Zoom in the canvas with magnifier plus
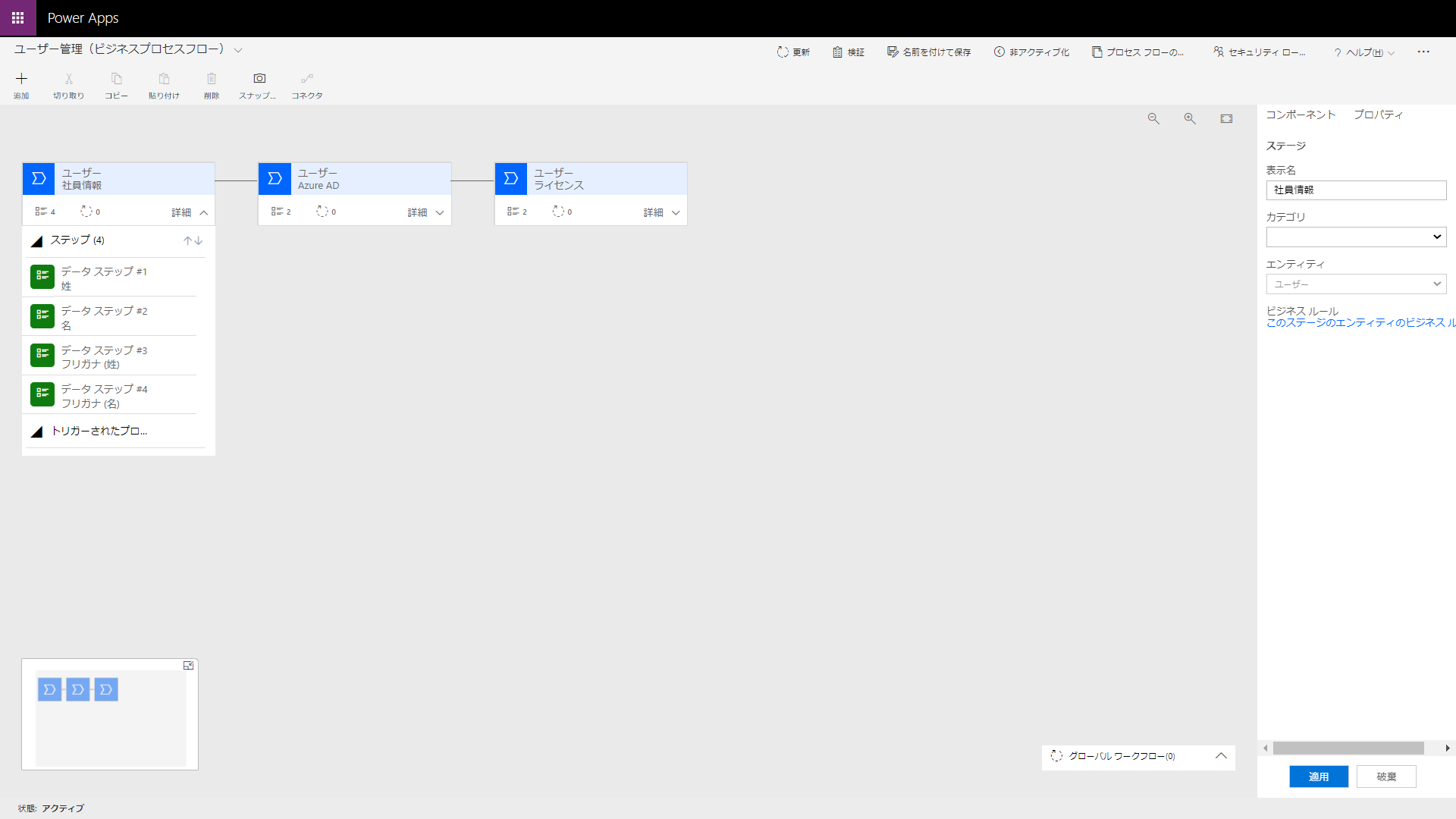Image resolution: width=1456 pixels, height=819 pixels. (1190, 119)
